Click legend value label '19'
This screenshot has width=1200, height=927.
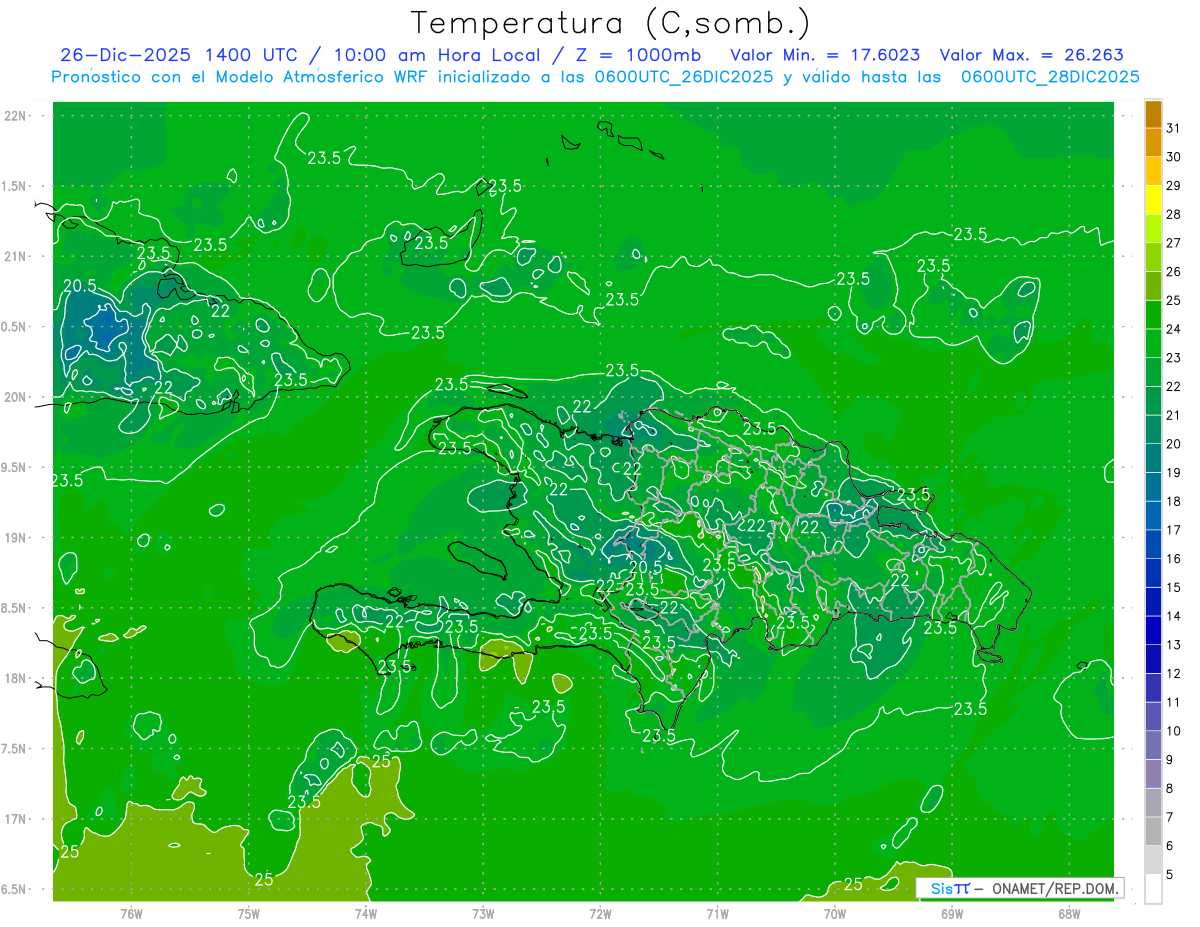coord(1174,473)
